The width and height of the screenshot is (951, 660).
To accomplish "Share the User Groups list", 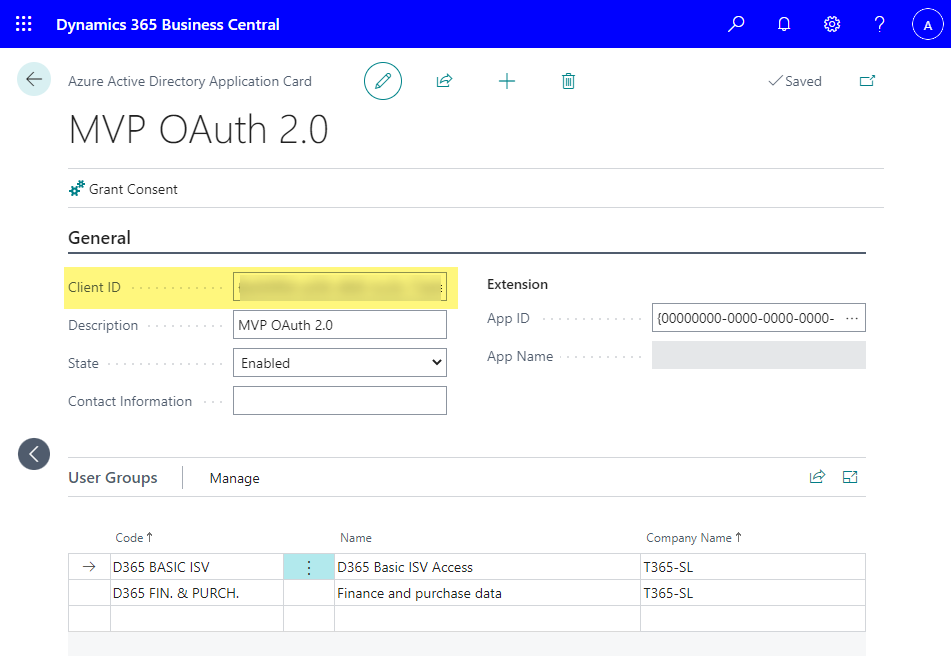I will pyautogui.click(x=818, y=477).
